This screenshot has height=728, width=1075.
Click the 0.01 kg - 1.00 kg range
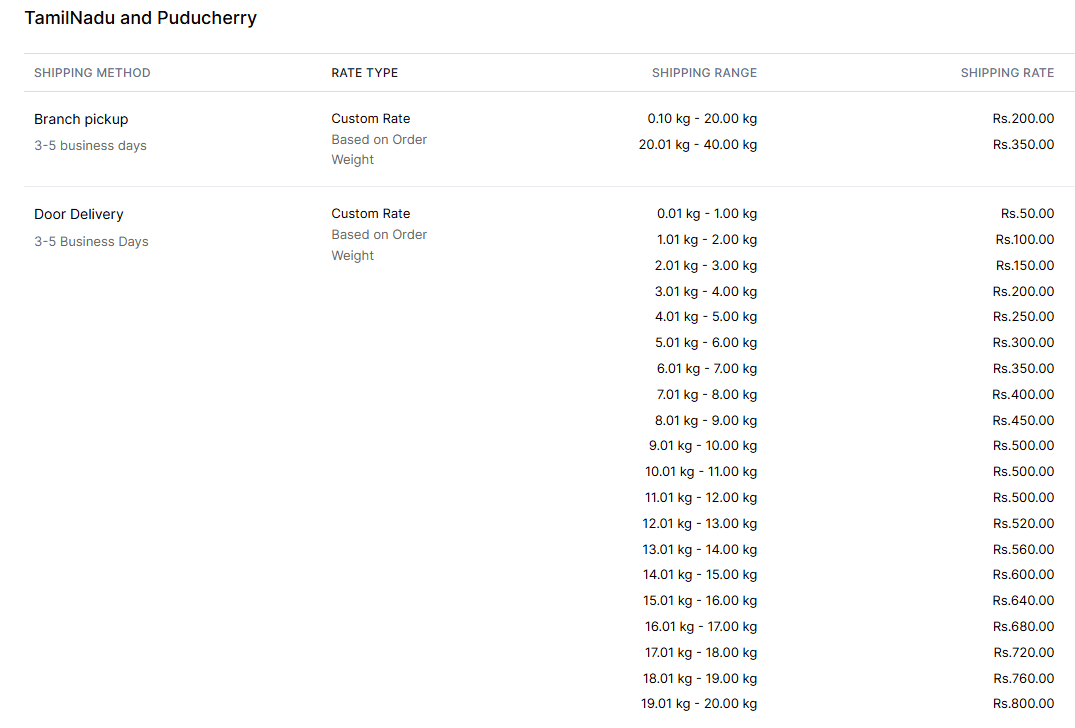tap(707, 213)
